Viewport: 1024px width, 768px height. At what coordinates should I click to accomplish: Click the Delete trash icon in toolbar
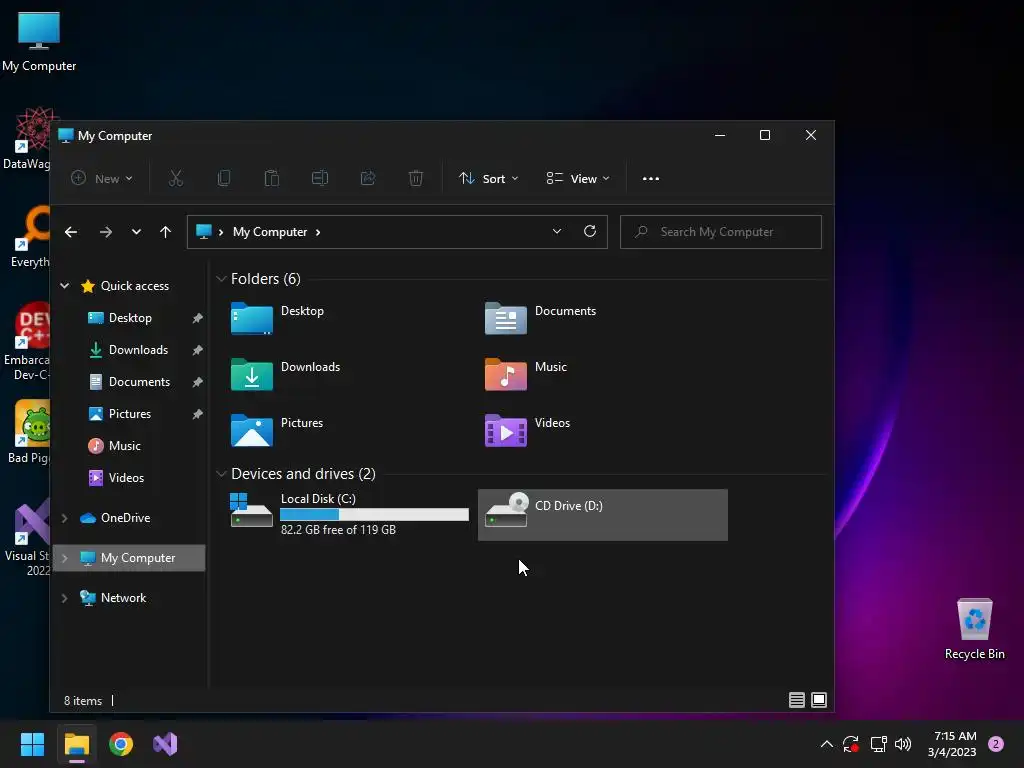[416, 178]
